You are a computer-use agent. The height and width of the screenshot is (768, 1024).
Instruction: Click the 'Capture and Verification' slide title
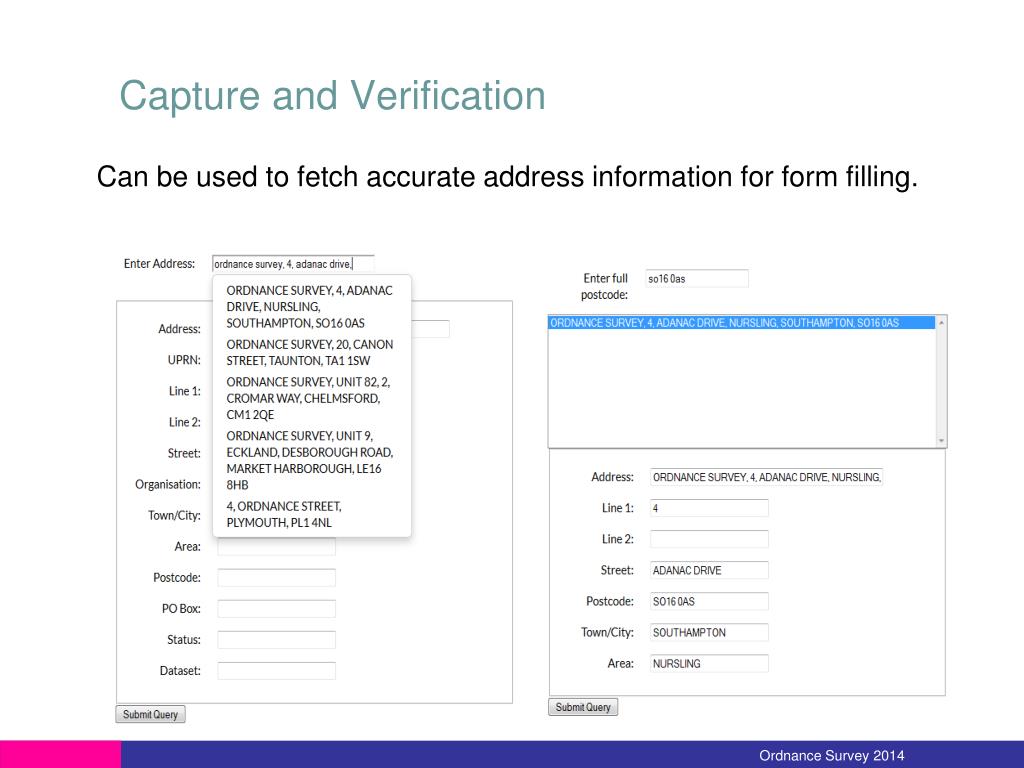click(x=332, y=96)
